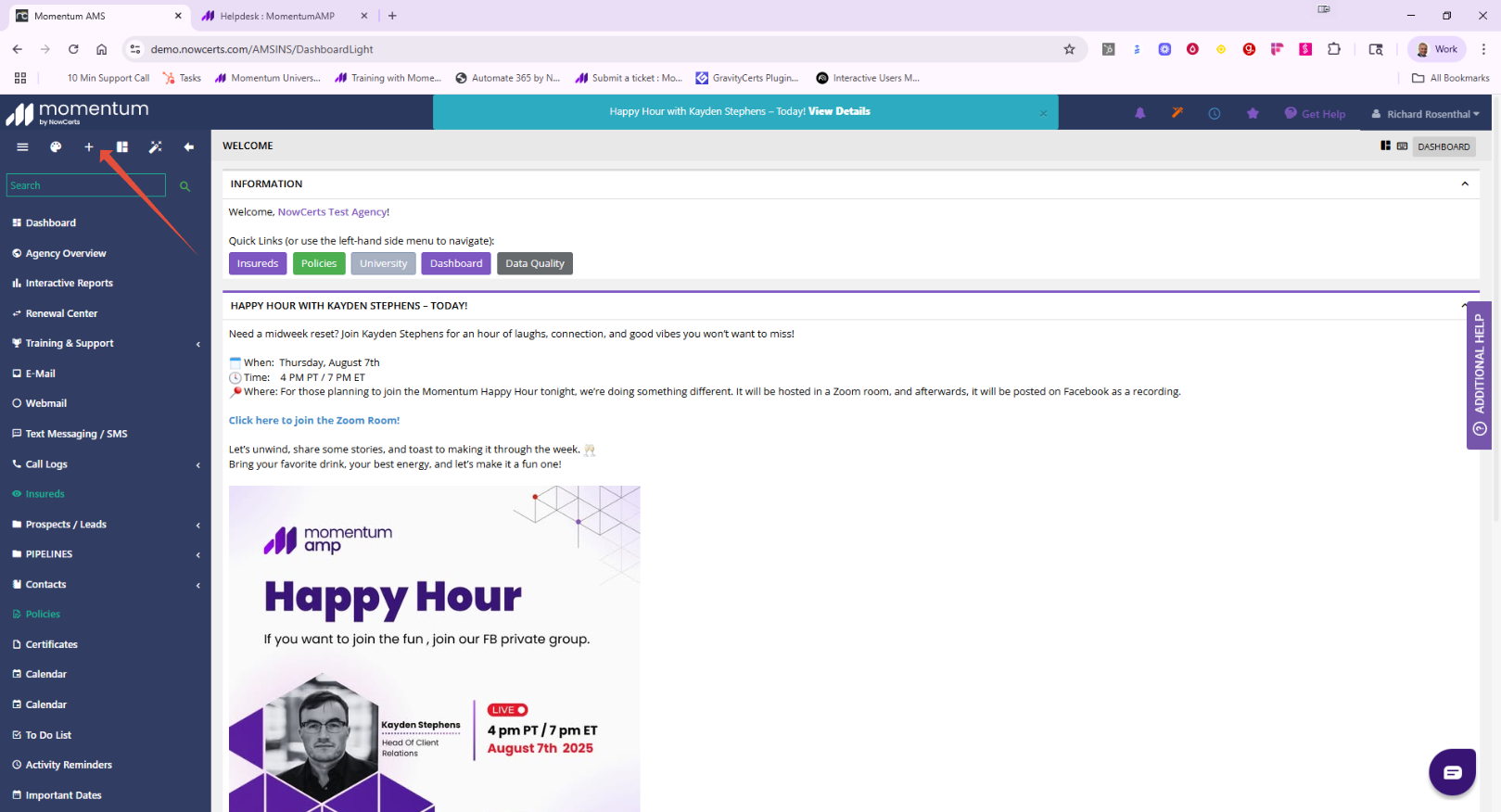Click the University quick link button

click(x=383, y=263)
